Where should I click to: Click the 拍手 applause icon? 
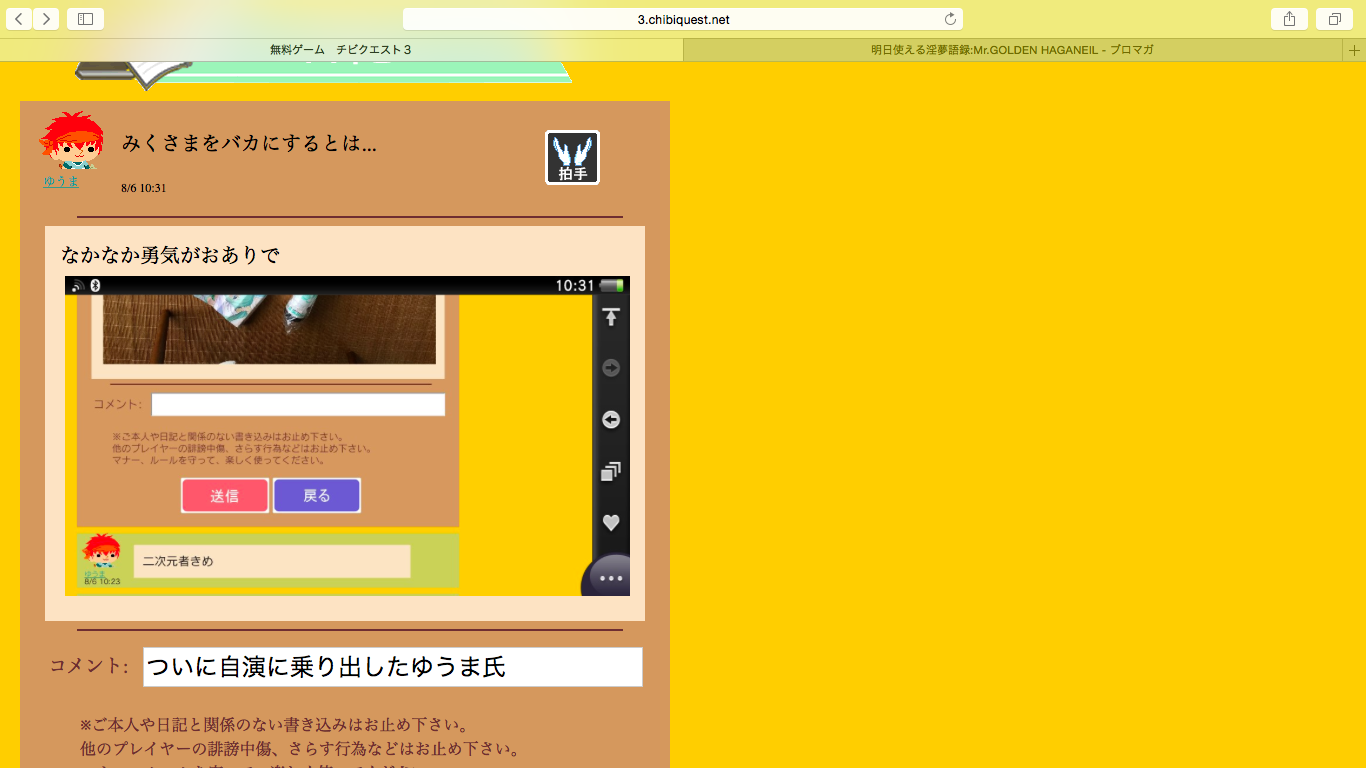[x=572, y=158]
